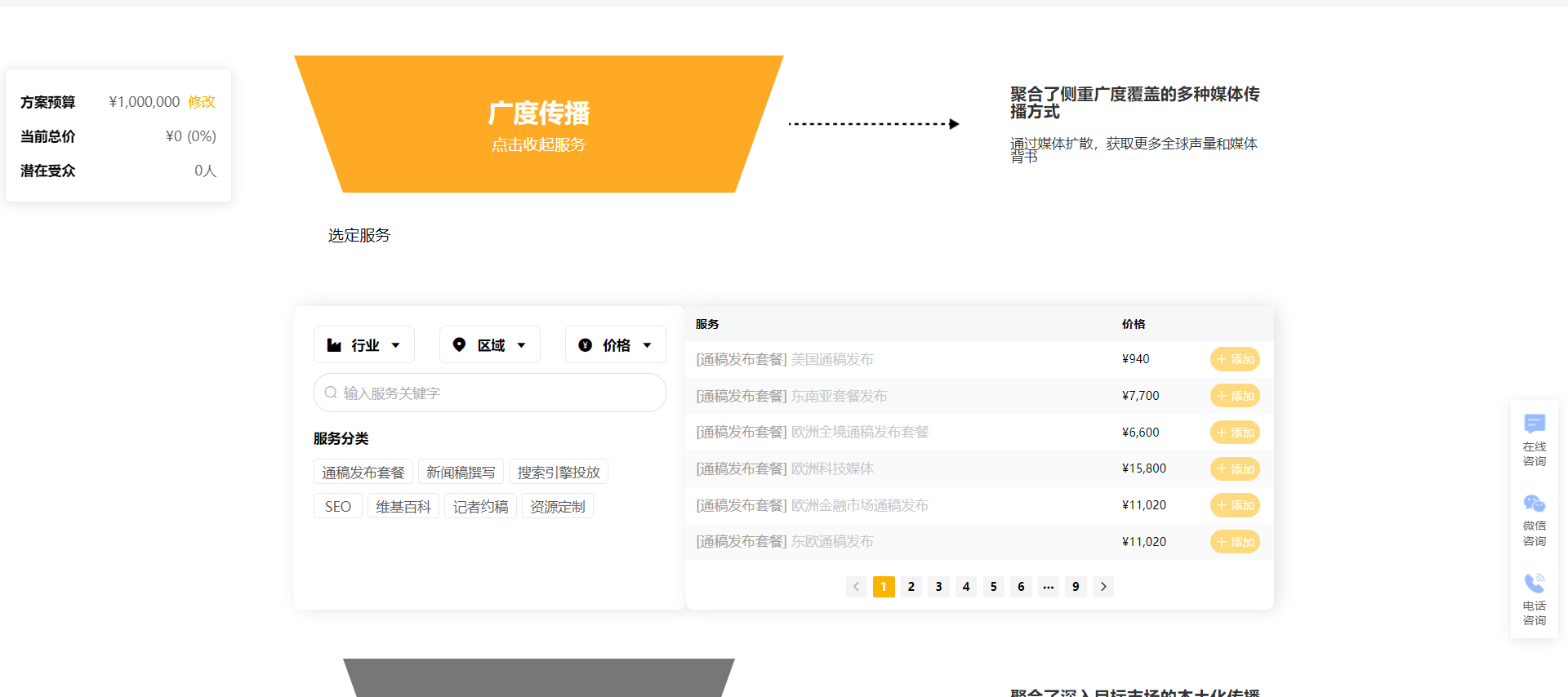Select the 维基百科 category tag

tap(403, 507)
